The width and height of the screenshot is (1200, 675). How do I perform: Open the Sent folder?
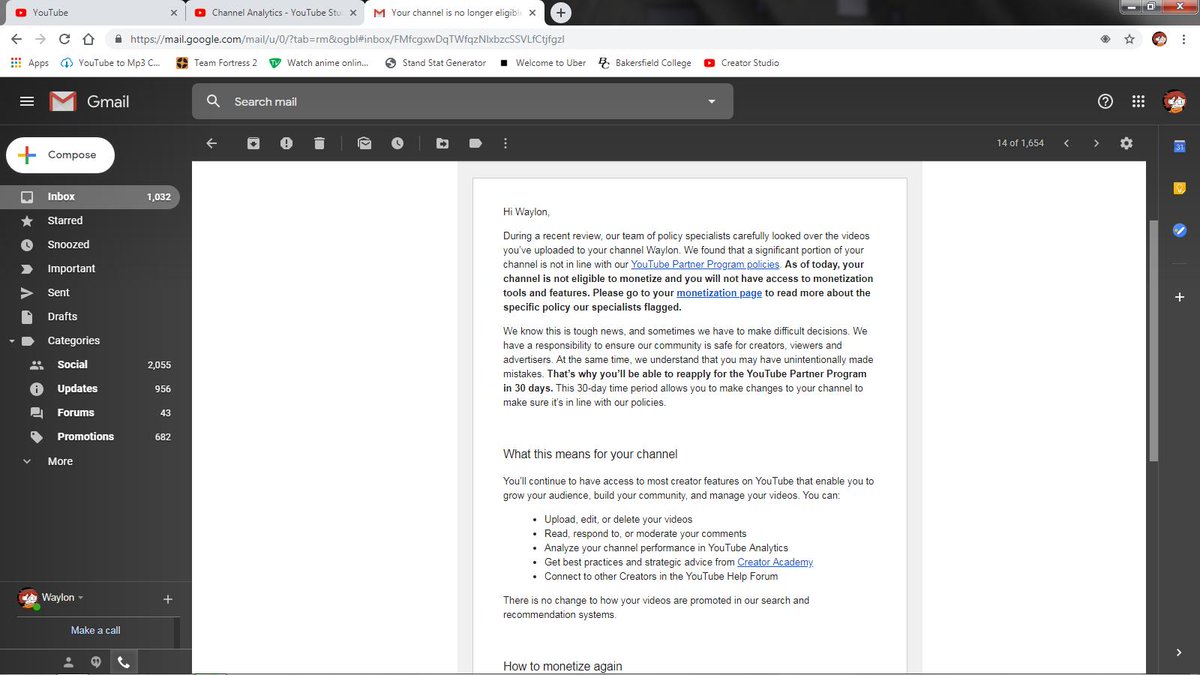point(90,293)
